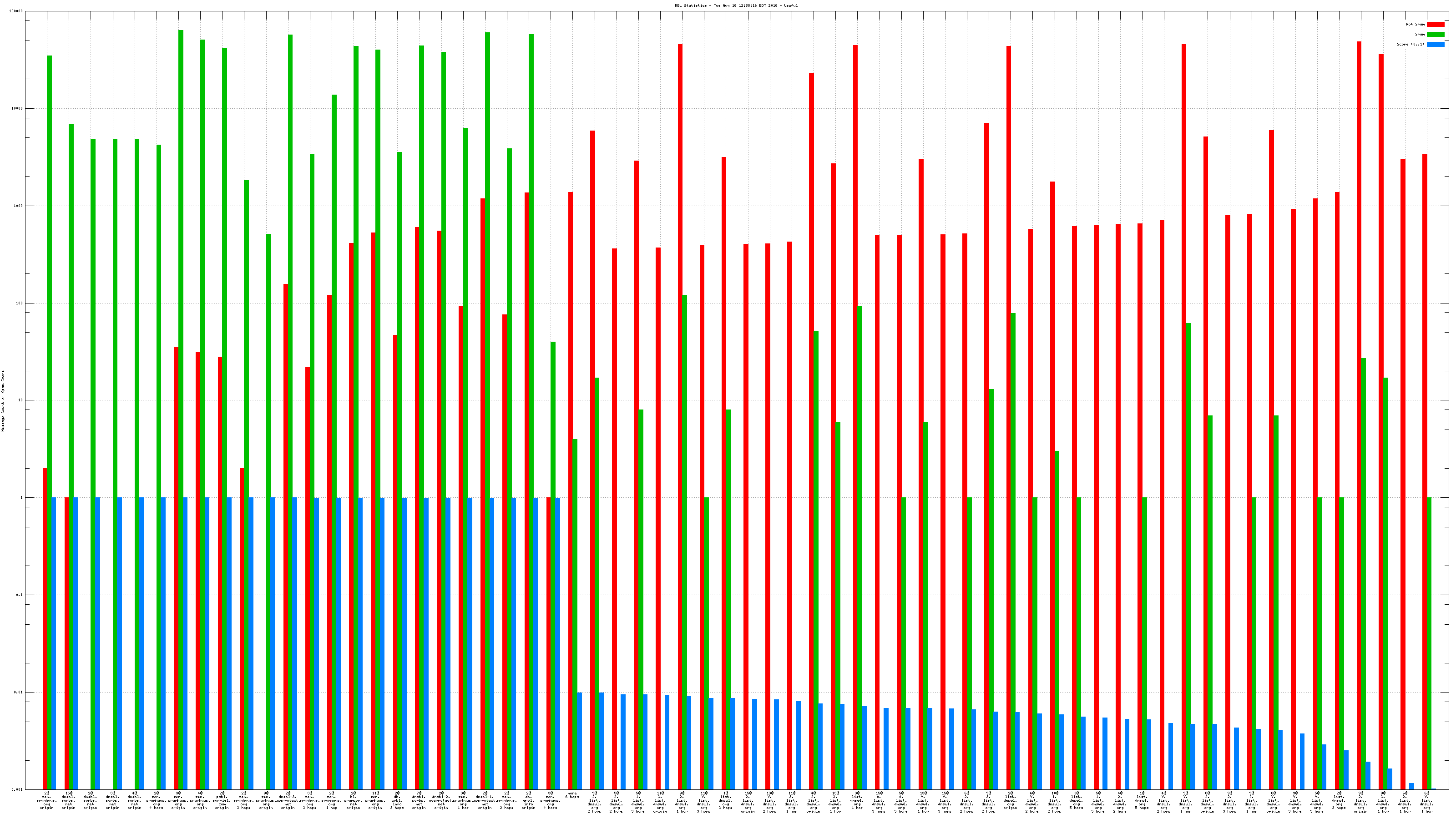Image resolution: width=1456 pixels, height=819 pixels.
Task: Select the dnsbl-1.uceprotect.net origin axis label
Action: pyautogui.click(x=485, y=800)
